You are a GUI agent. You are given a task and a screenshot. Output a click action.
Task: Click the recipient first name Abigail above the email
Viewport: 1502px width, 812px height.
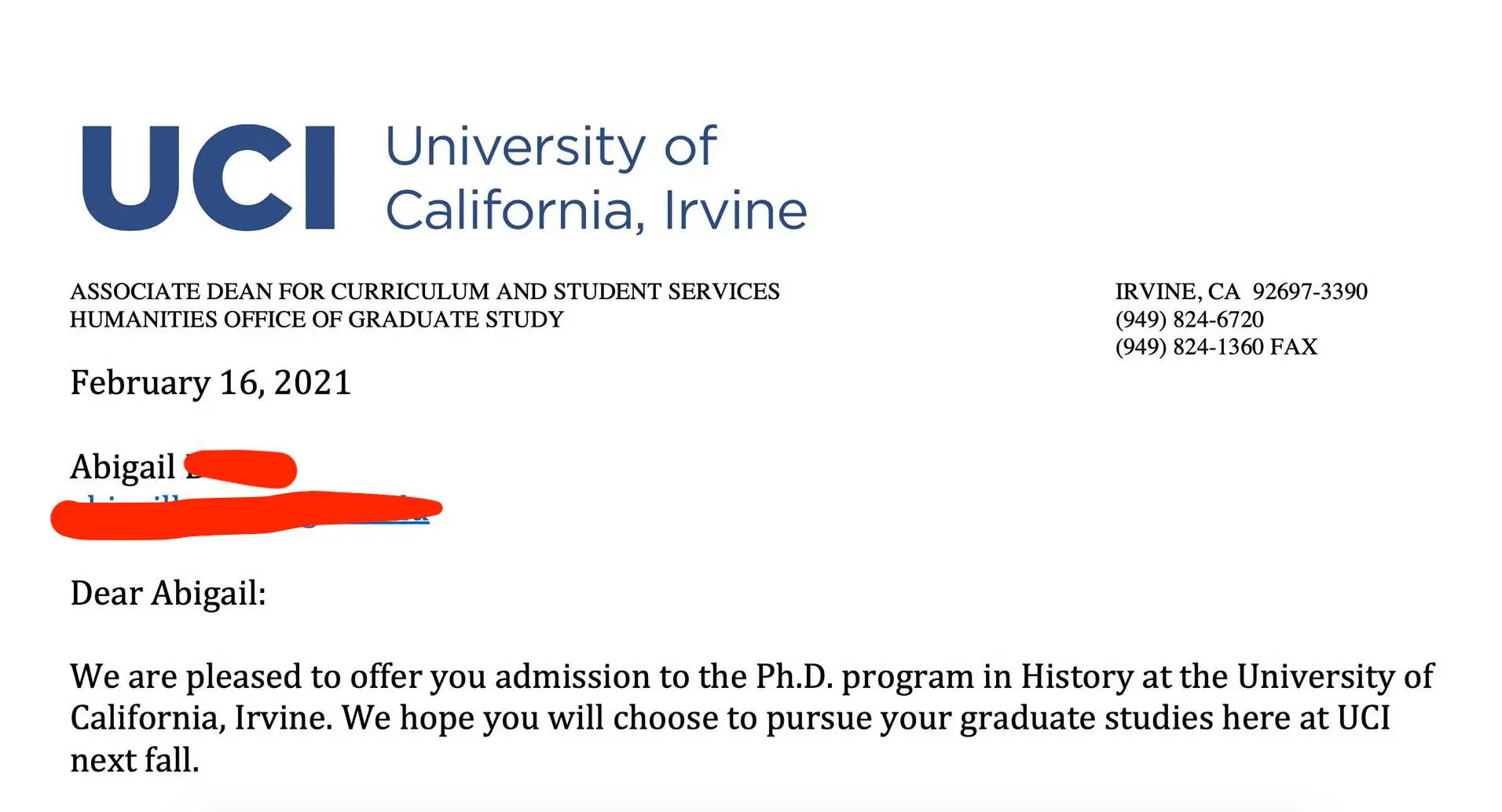[123, 467]
